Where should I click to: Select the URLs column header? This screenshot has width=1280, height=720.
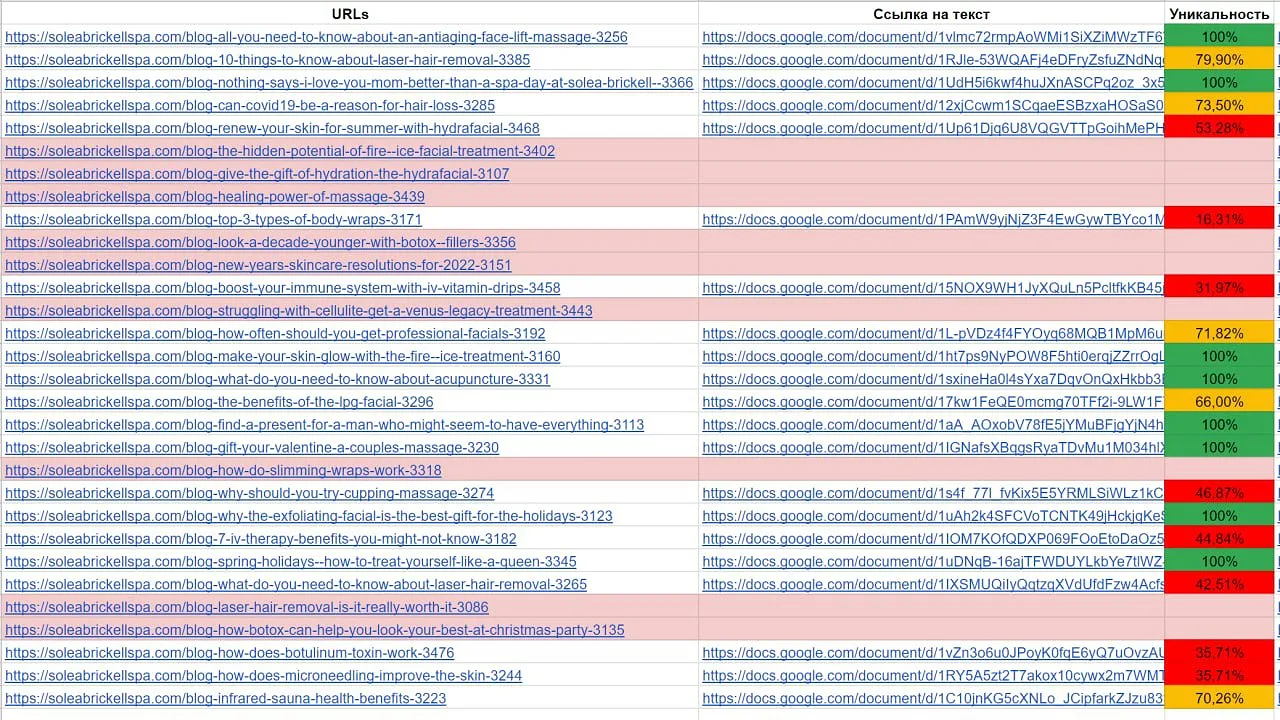[350, 14]
